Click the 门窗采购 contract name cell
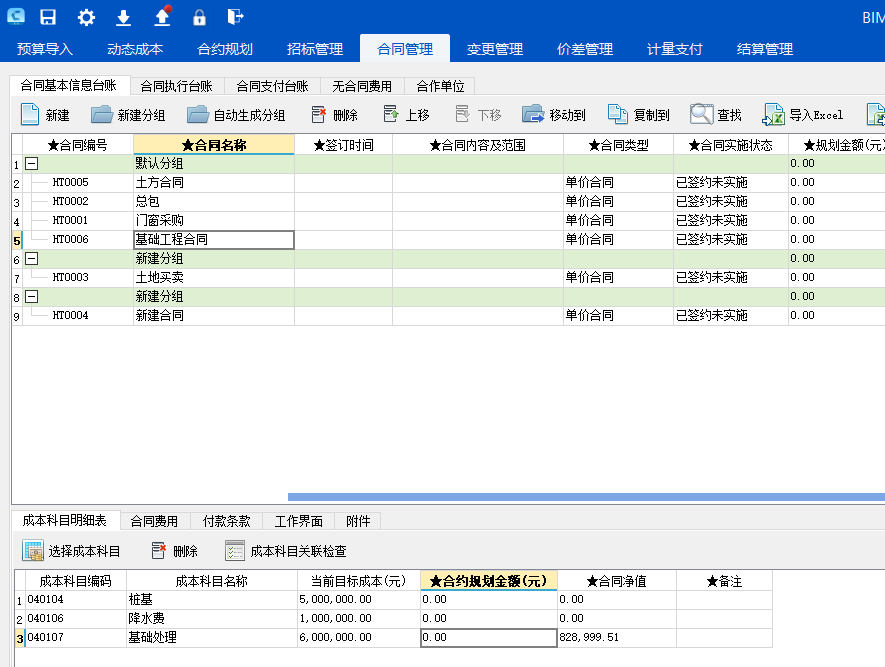Image resolution: width=885 pixels, height=667 pixels. tap(214, 221)
